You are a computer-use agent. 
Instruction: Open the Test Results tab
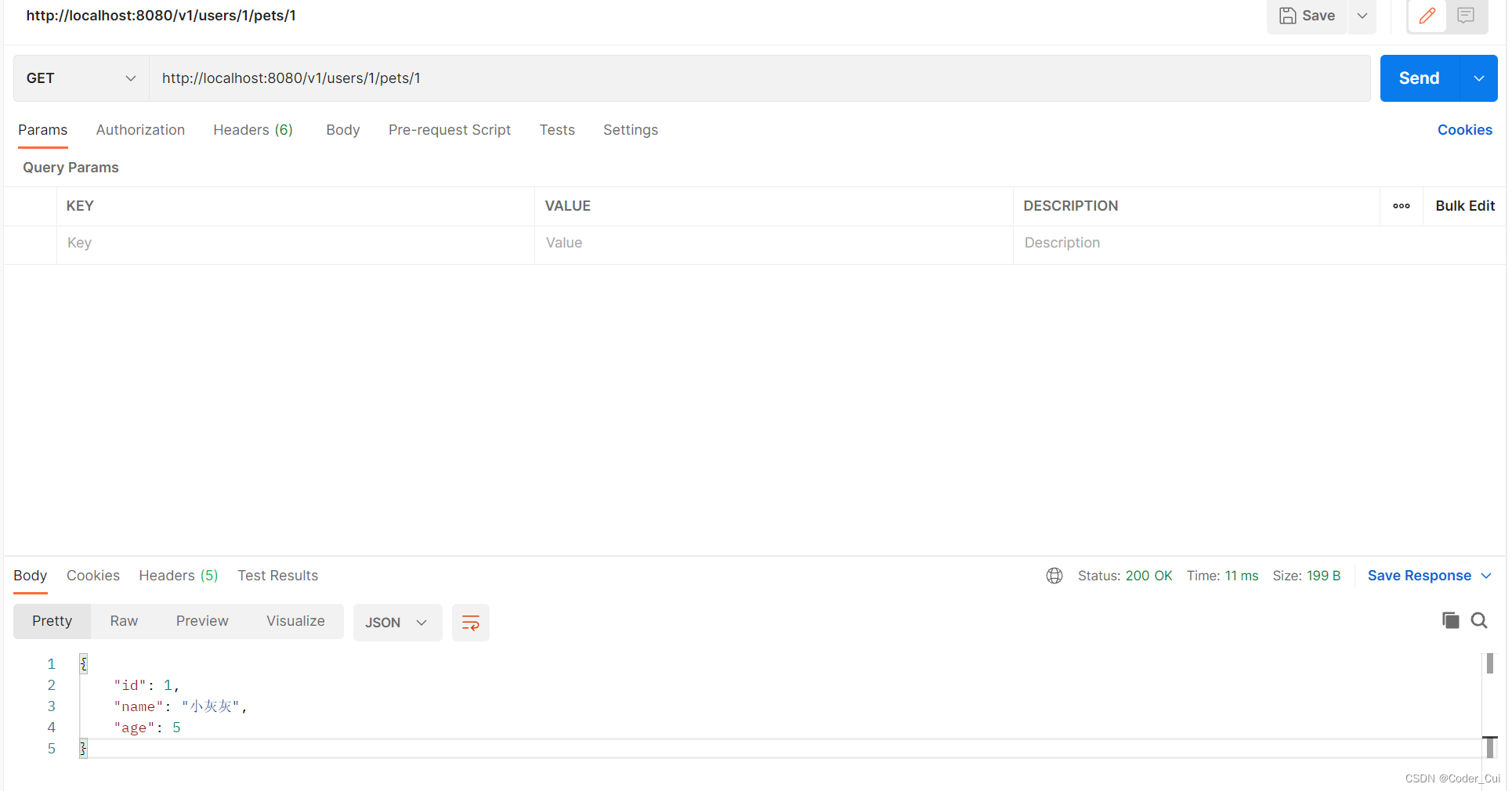[x=278, y=576]
